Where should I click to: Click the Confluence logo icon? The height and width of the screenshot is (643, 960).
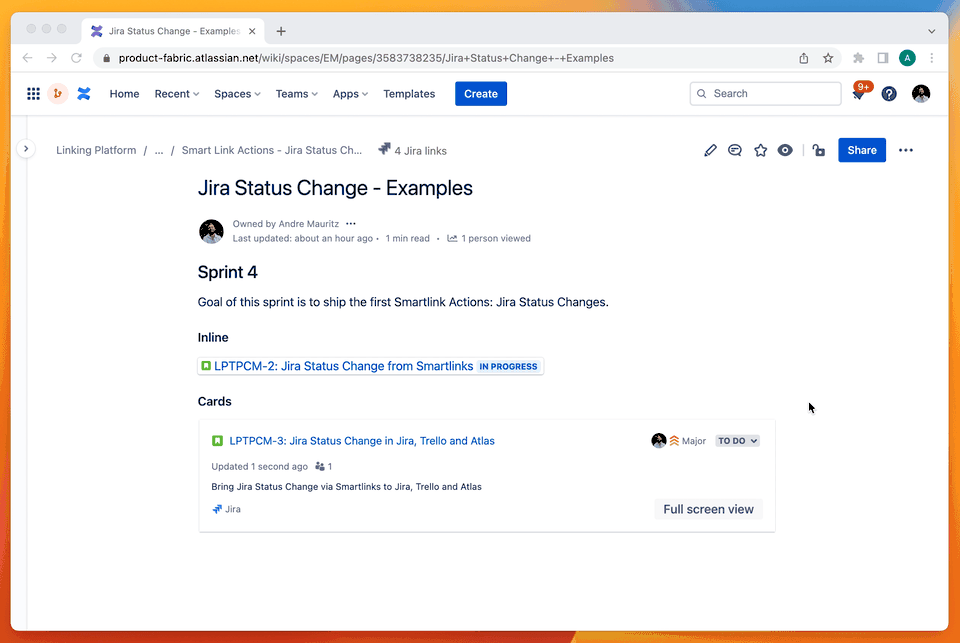pyautogui.click(x=84, y=94)
